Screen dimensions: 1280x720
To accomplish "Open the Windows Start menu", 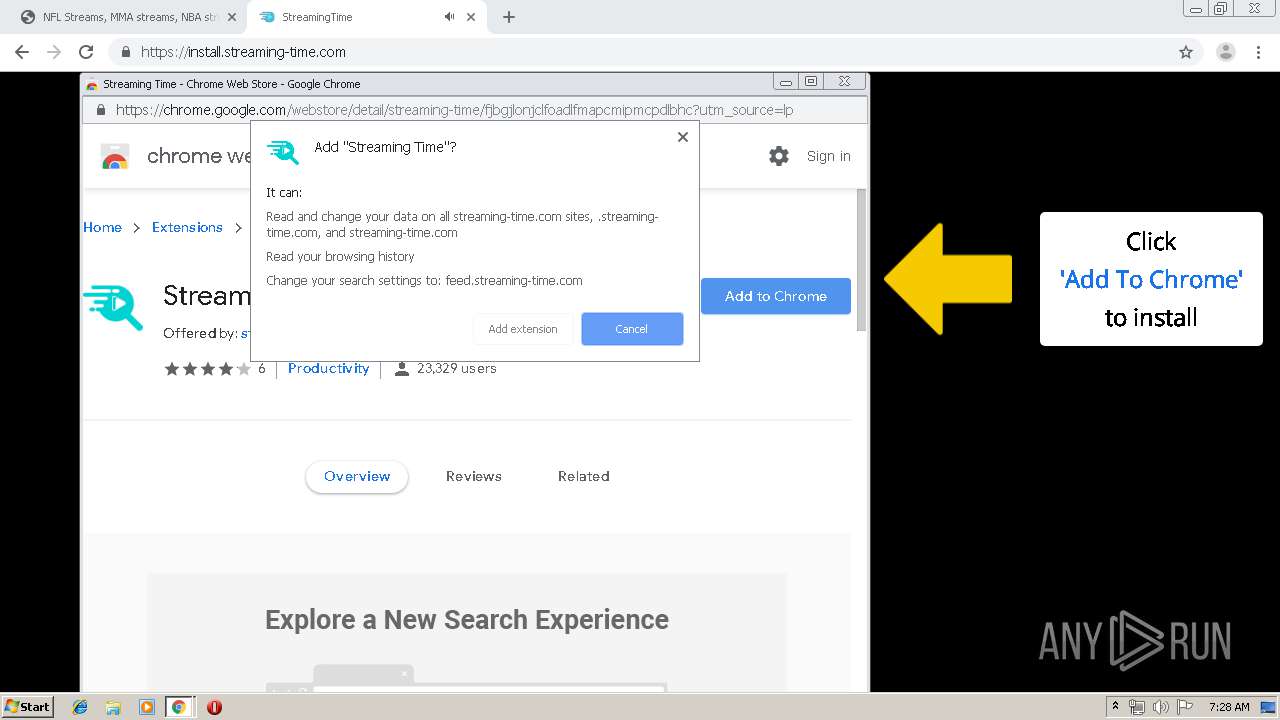I will [28, 707].
